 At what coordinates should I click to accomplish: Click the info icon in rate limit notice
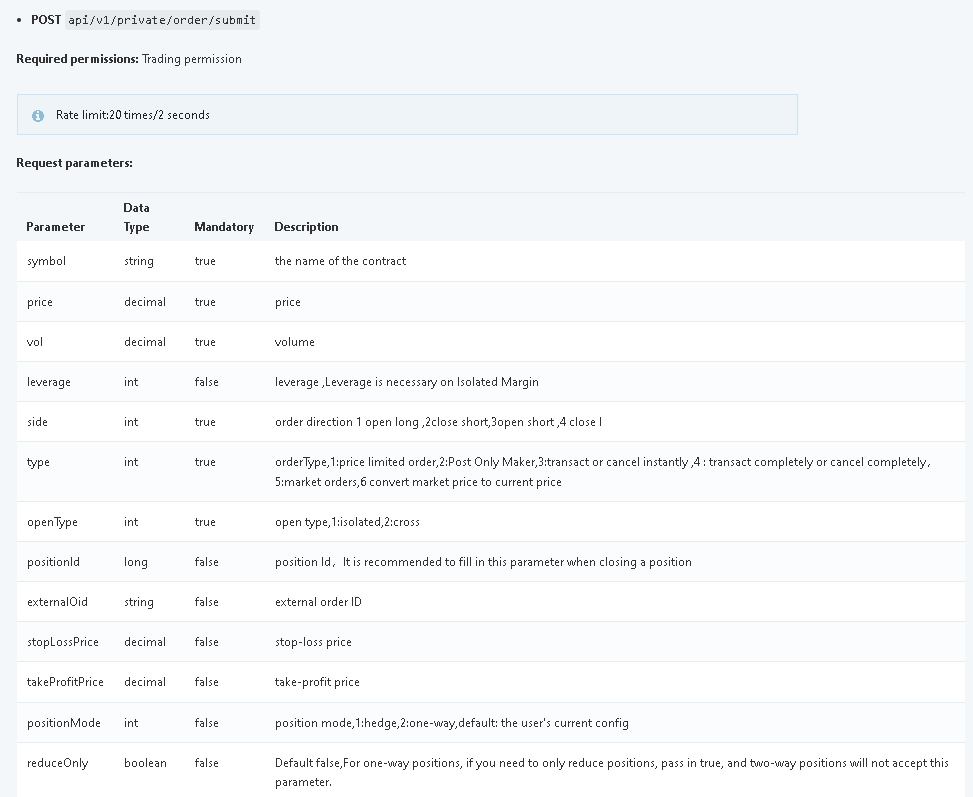click(x=38, y=116)
